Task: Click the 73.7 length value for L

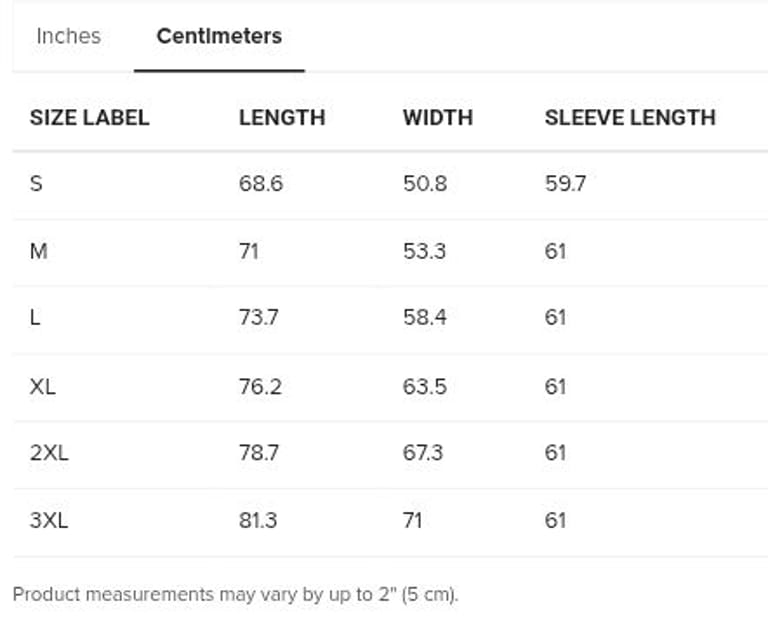Action: pos(259,318)
